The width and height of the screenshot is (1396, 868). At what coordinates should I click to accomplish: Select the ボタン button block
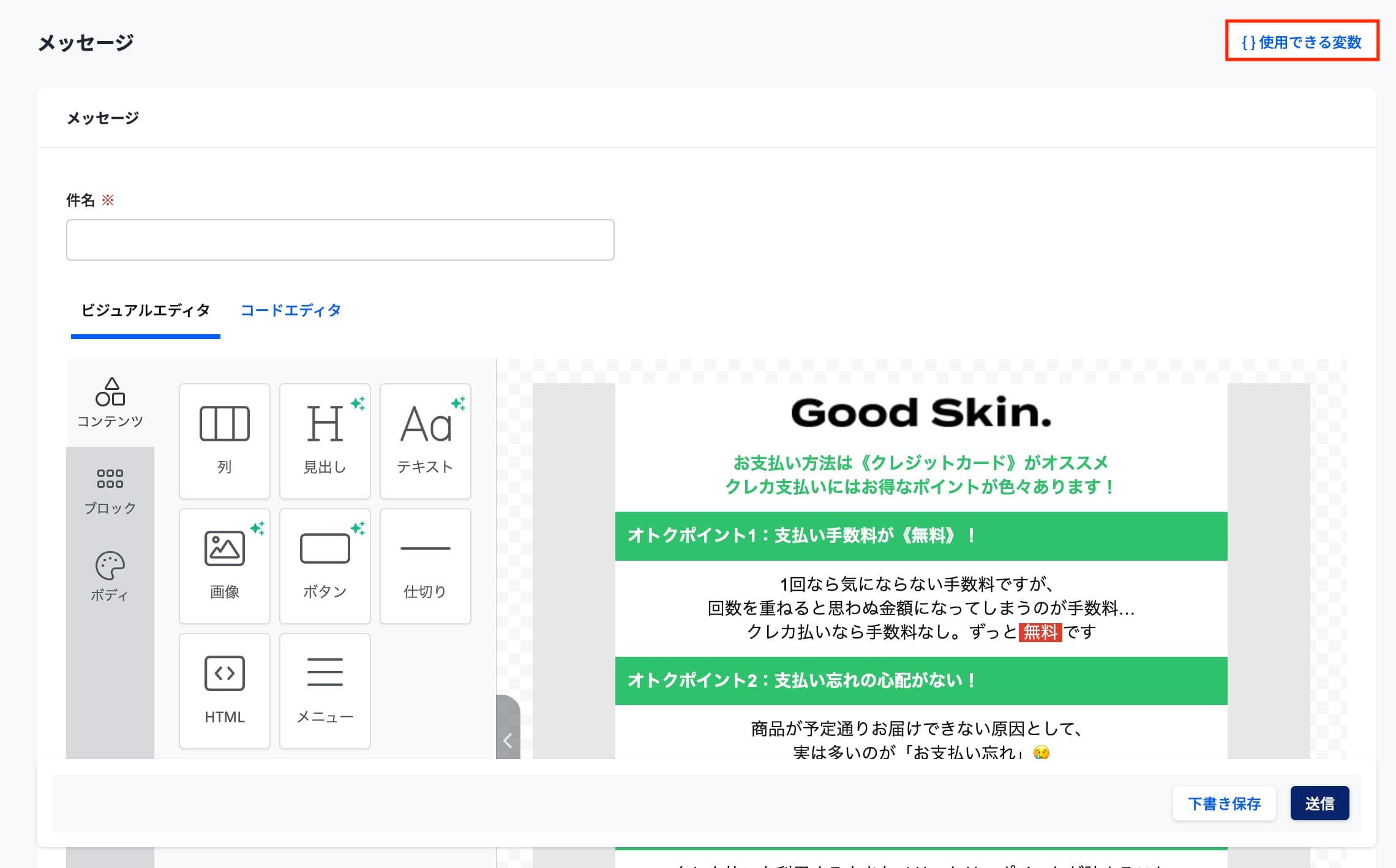[325, 566]
